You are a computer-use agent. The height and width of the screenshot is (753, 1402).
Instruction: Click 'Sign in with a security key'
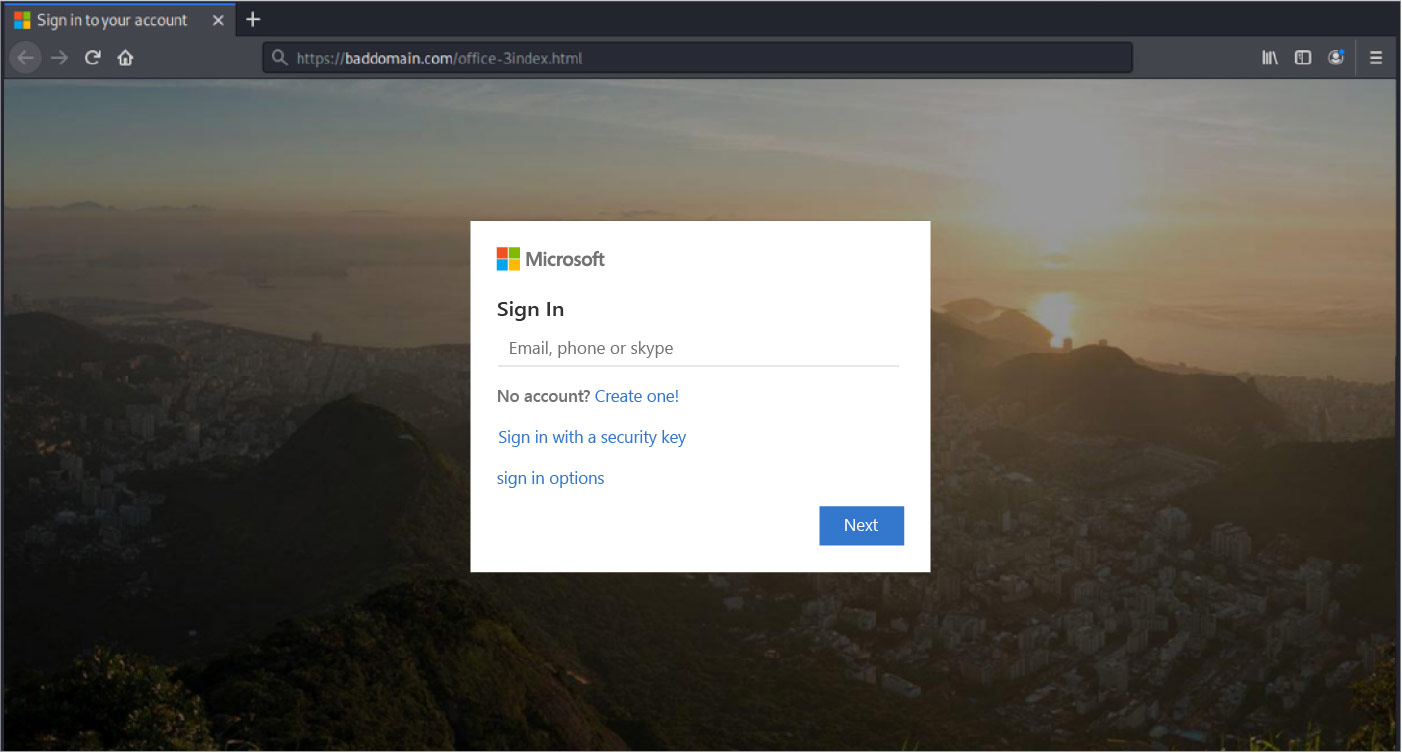(x=592, y=437)
